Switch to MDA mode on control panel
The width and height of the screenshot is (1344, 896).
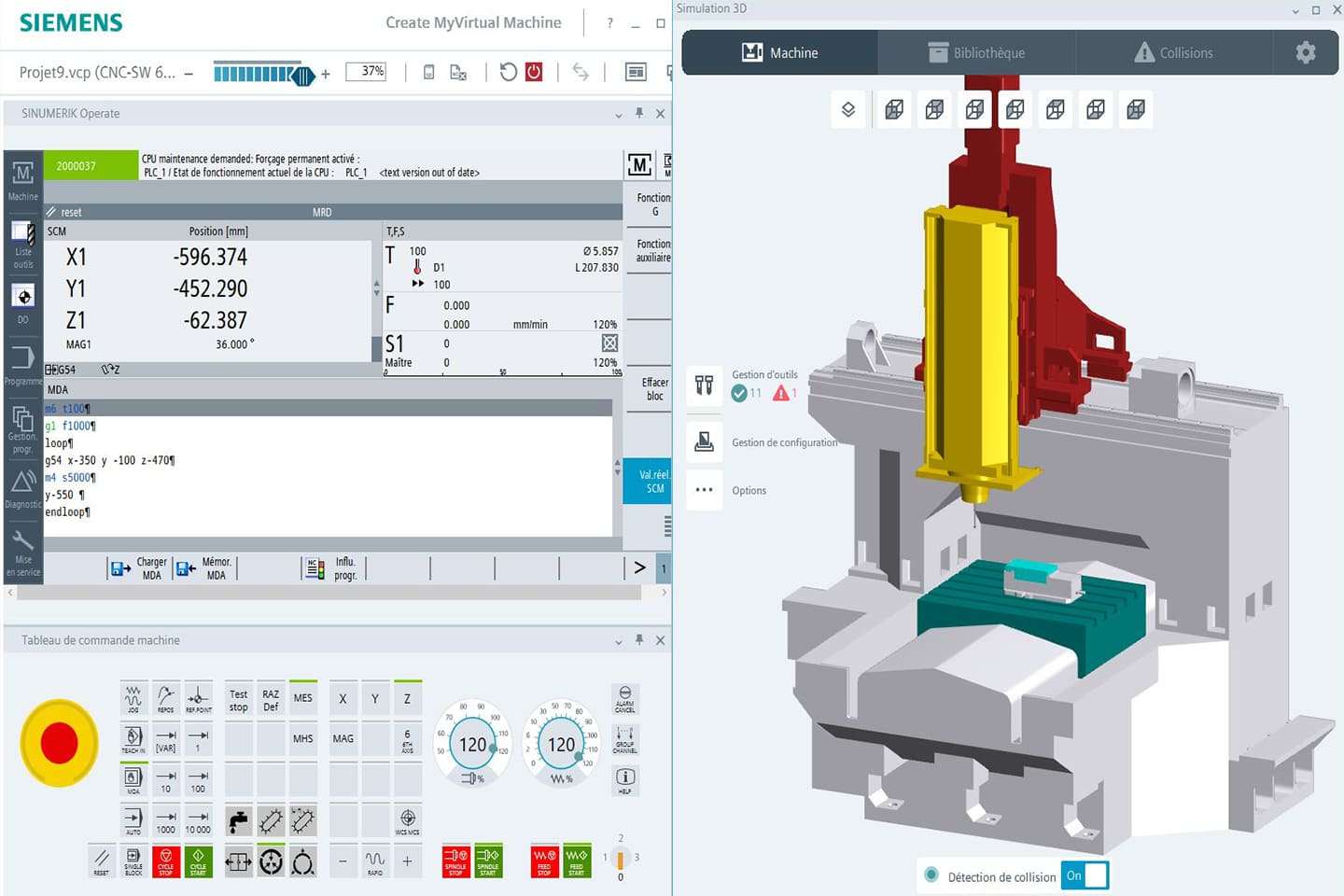tap(133, 779)
